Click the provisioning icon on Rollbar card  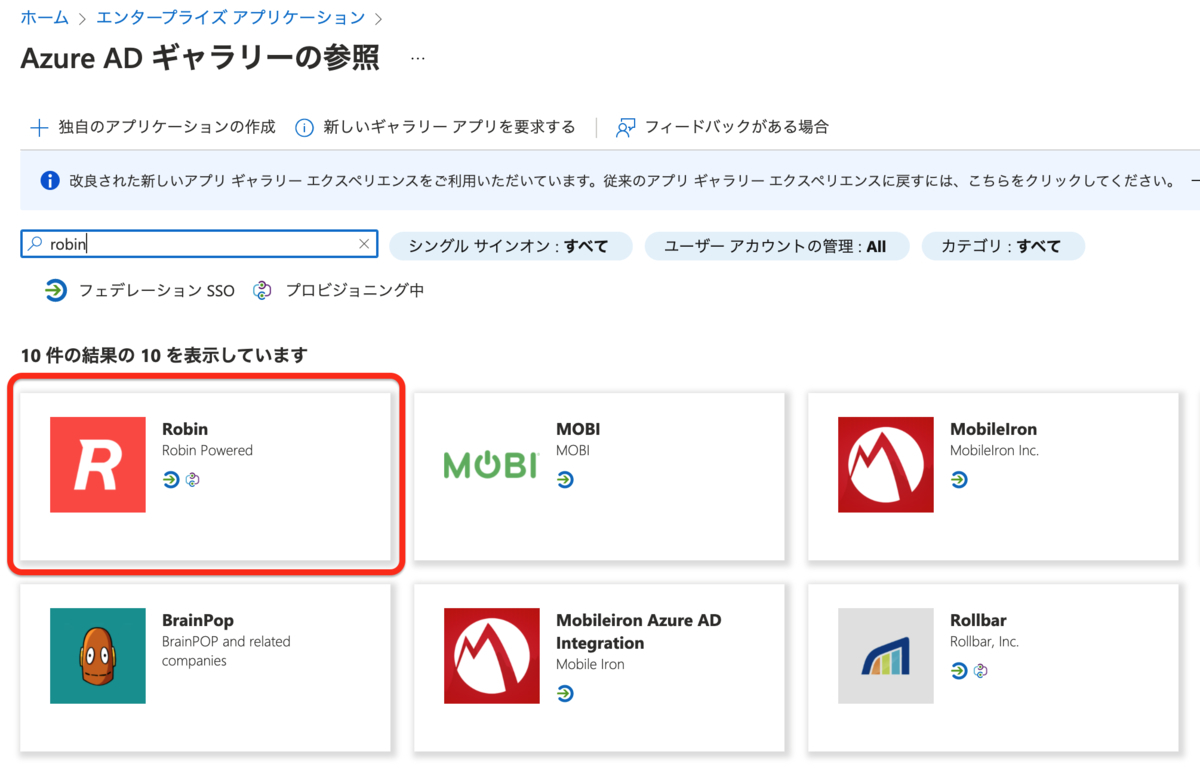(981, 671)
